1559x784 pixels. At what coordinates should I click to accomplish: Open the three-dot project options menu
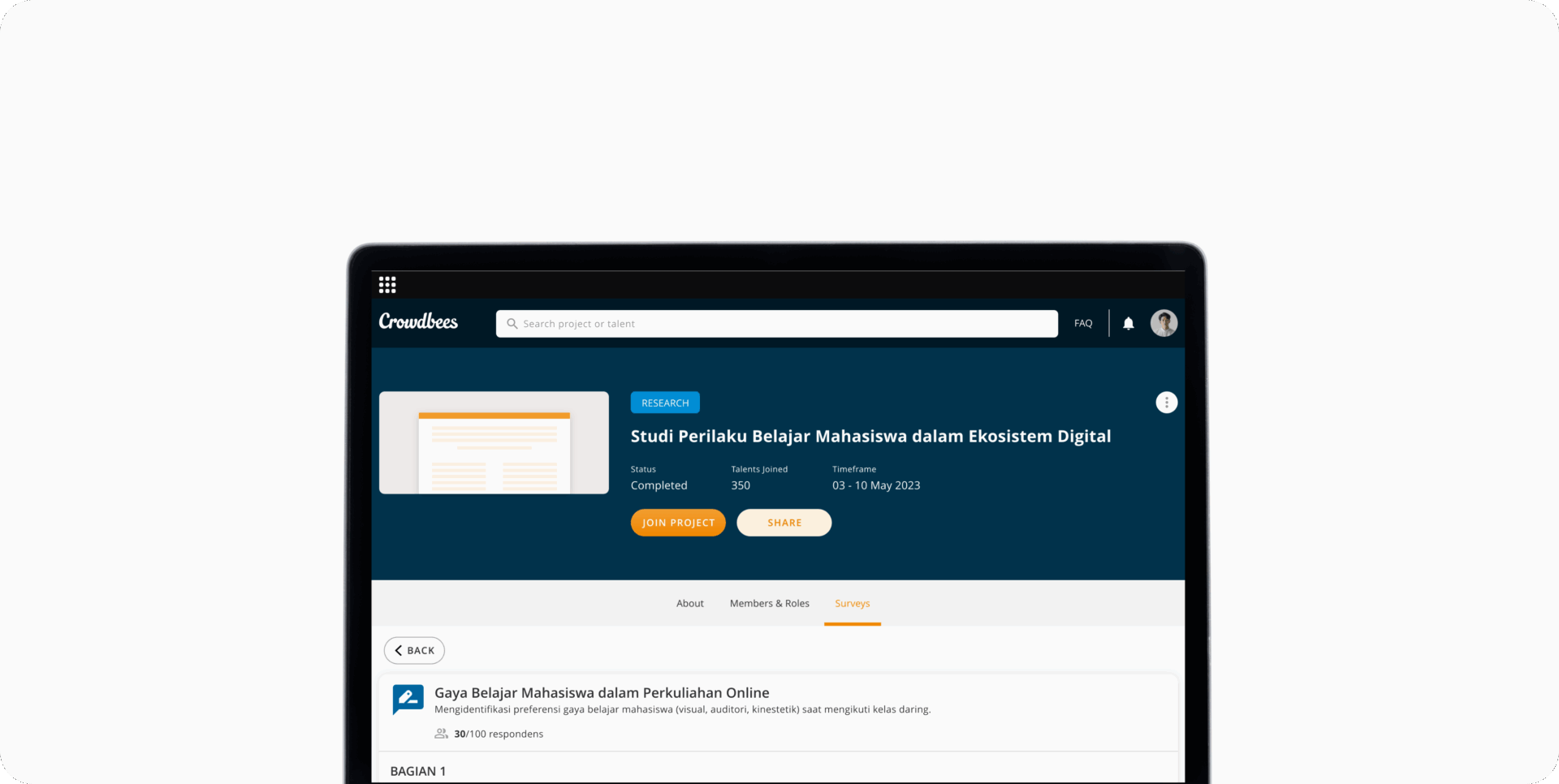[x=1166, y=403]
